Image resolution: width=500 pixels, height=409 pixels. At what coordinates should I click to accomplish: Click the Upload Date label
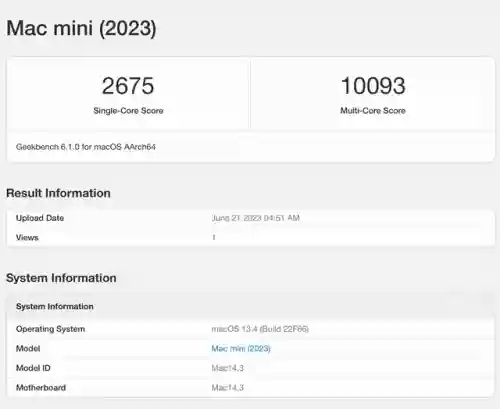[x=40, y=218]
